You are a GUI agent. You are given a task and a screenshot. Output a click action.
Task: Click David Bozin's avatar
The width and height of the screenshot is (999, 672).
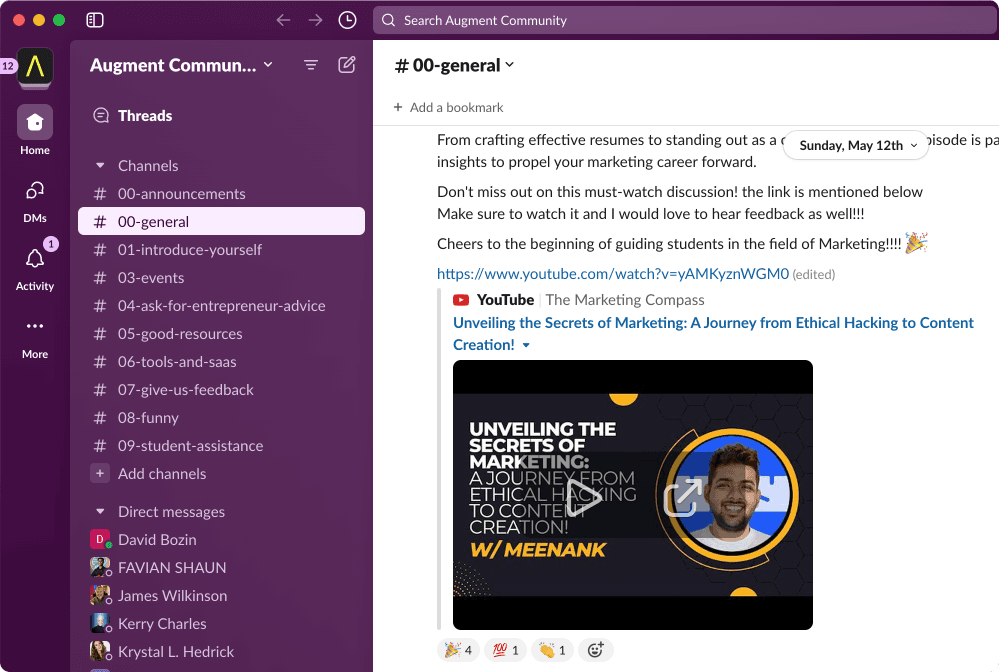tap(99, 540)
